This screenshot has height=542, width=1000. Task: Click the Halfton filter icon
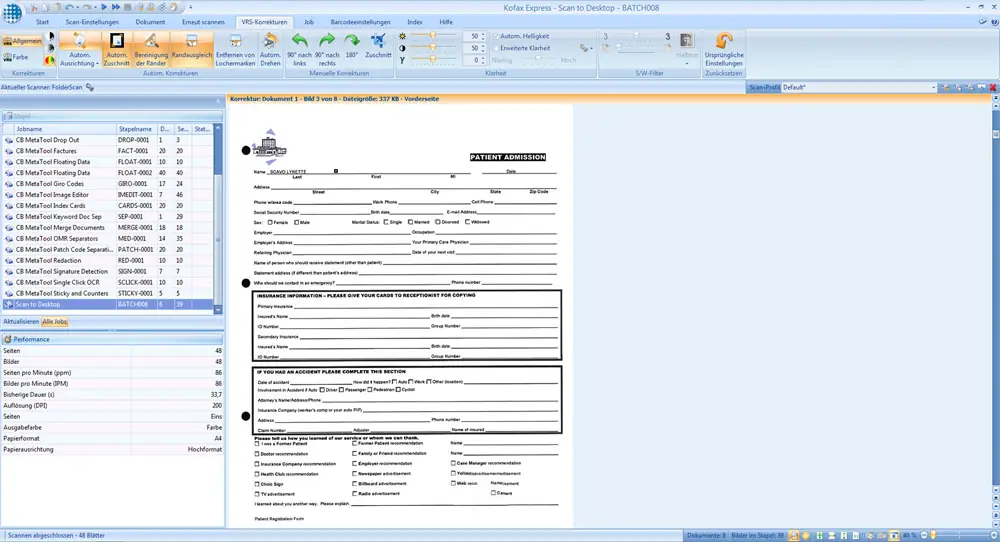click(686, 41)
